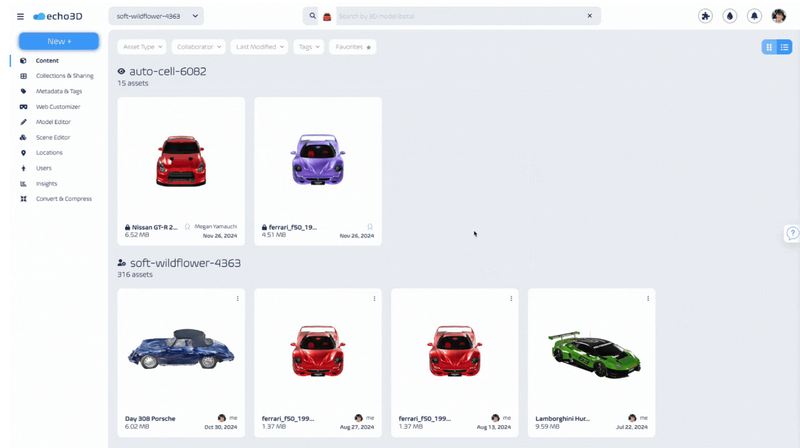
Task: Open the soft-wildflower-4363 project dropdown
Action: 155,16
